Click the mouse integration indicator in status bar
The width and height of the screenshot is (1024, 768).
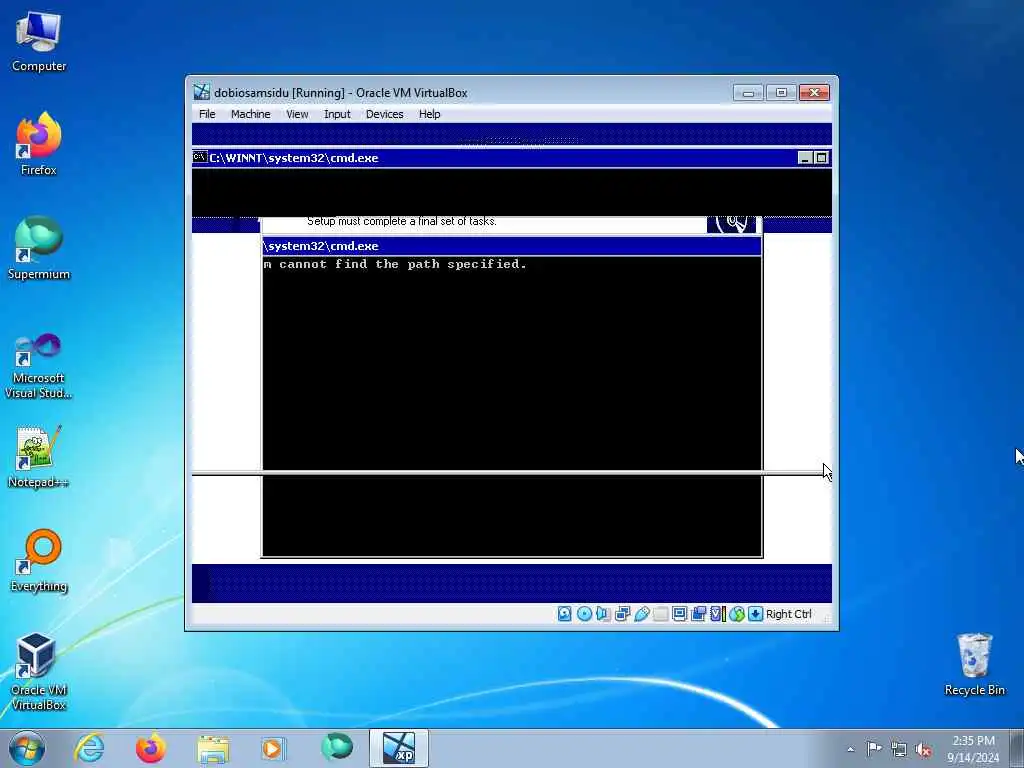point(737,614)
